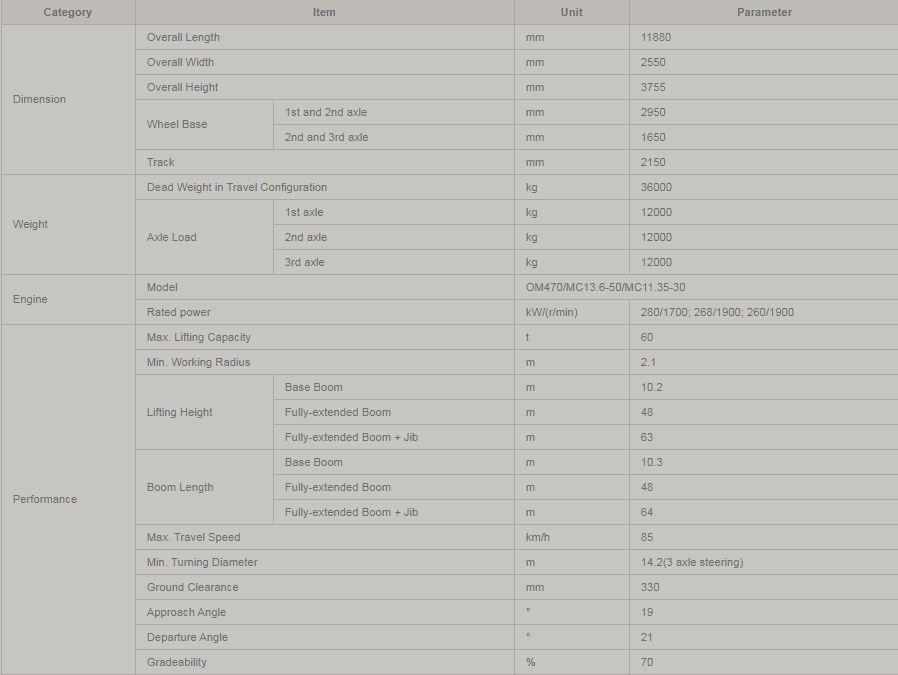Click the Item column header
898x675 pixels.
[x=324, y=12]
